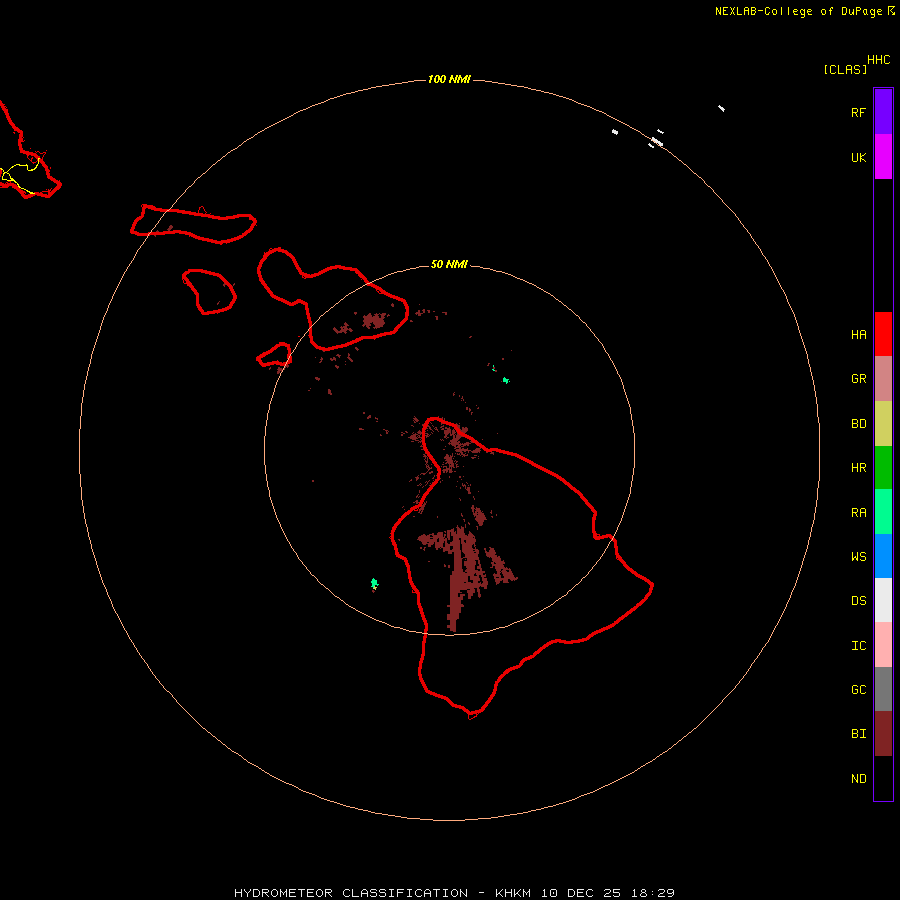The height and width of the screenshot is (900, 900).
Task: Click the red HA legend swatch
Action: coord(883,334)
